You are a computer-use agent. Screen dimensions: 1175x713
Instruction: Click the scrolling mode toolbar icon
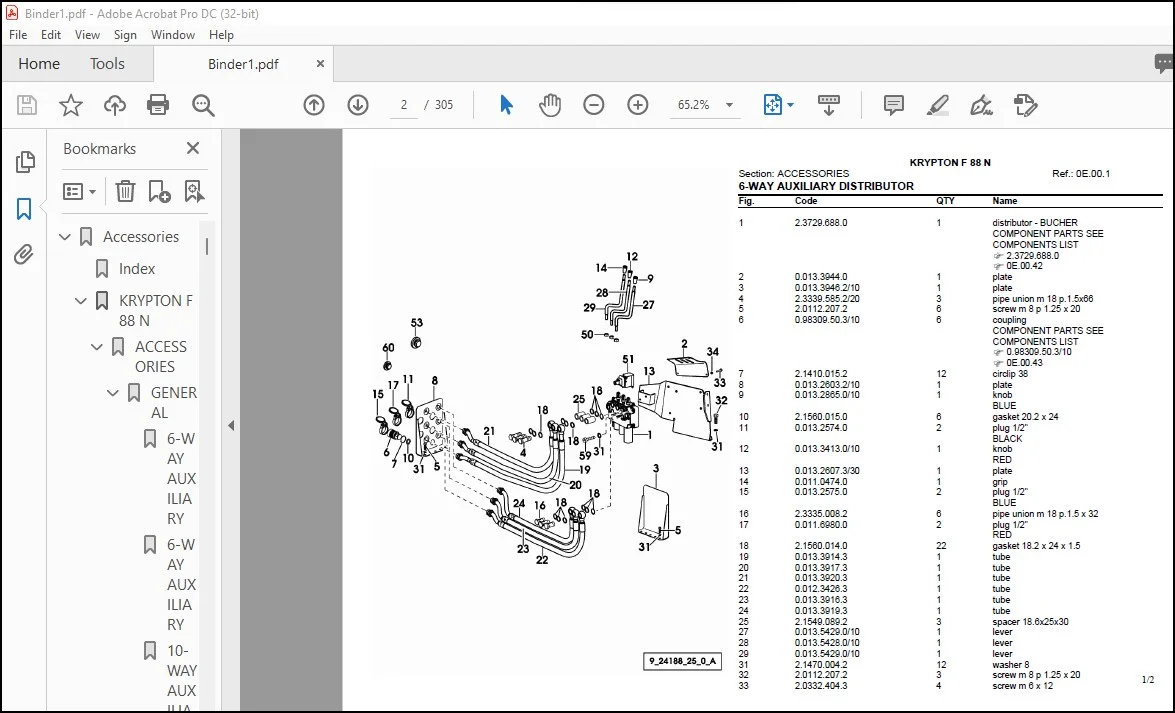point(829,105)
